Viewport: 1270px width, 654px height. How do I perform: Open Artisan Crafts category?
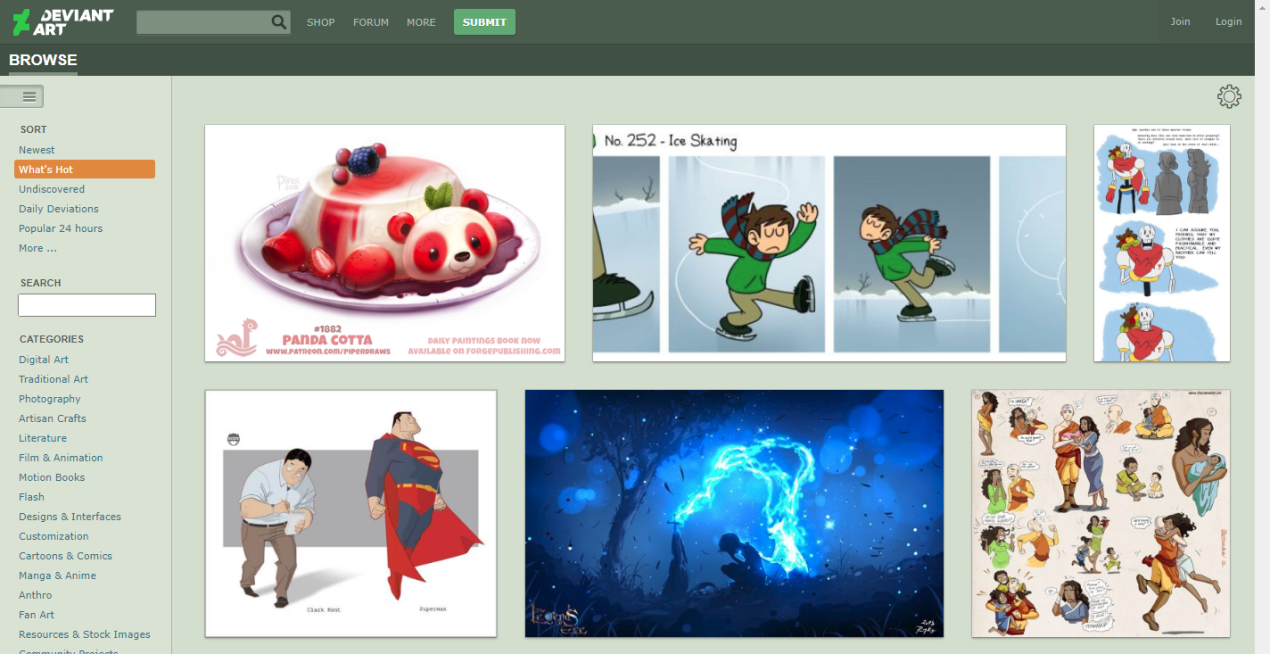(53, 418)
